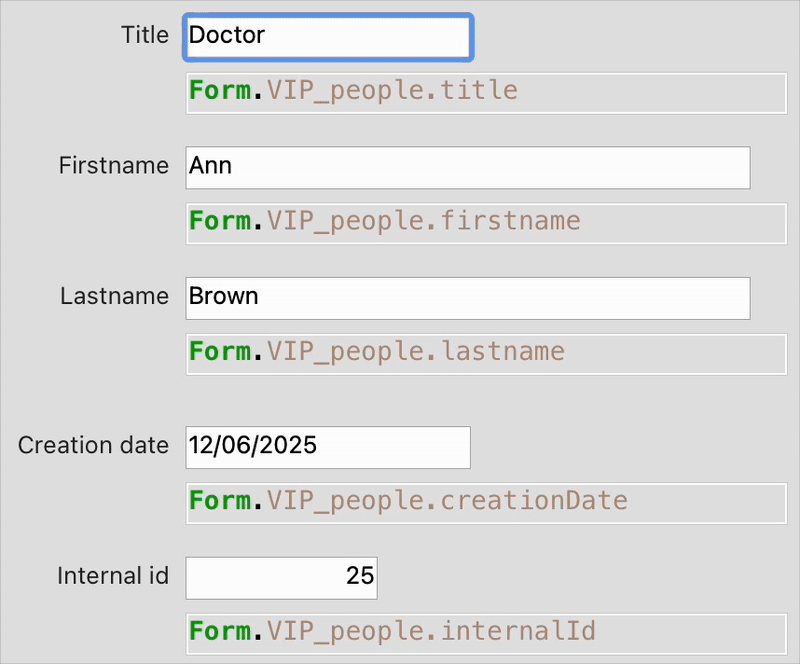
Task: Click the Lastname label
Action: tap(114, 297)
